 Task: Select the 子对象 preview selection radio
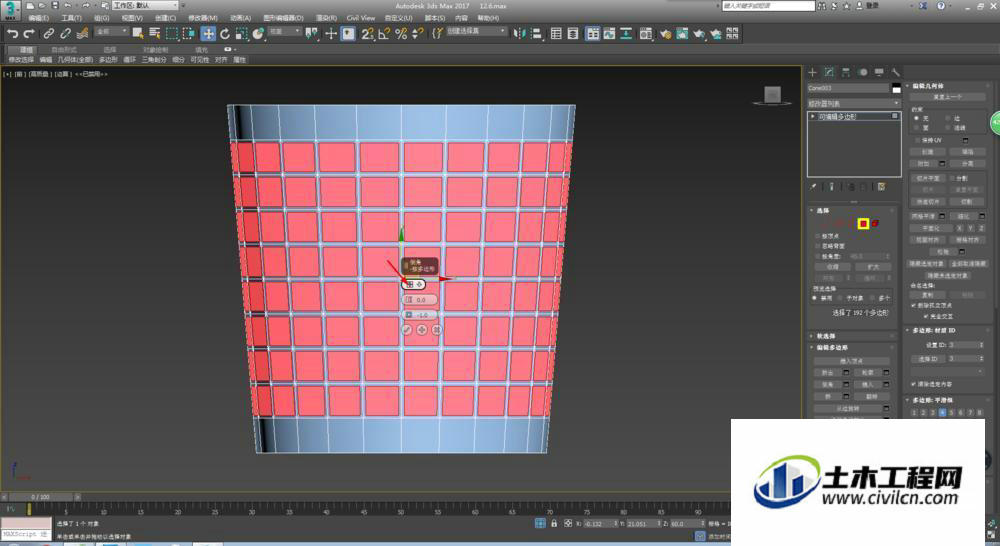(841, 298)
